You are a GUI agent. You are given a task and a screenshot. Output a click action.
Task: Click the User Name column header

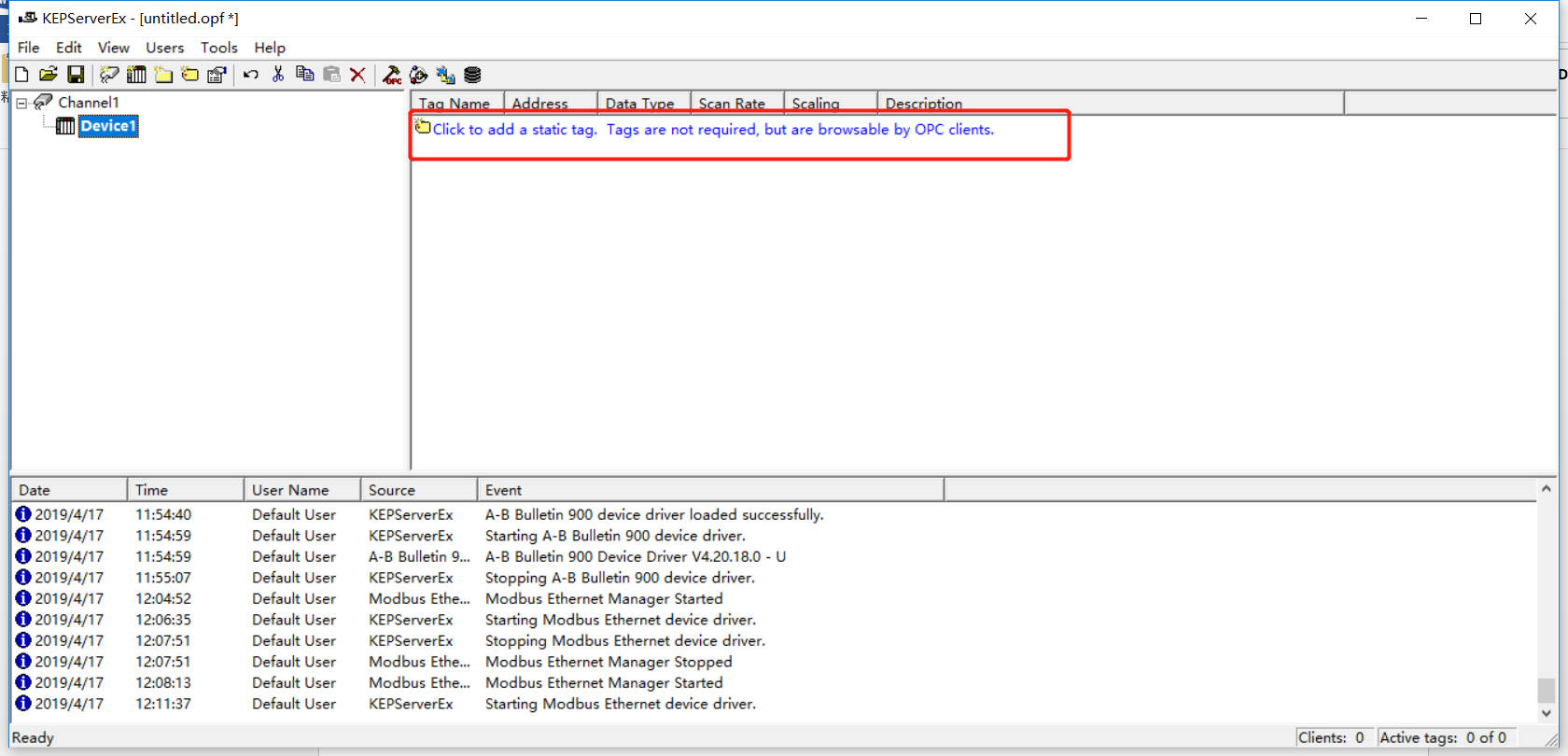click(302, 489)
